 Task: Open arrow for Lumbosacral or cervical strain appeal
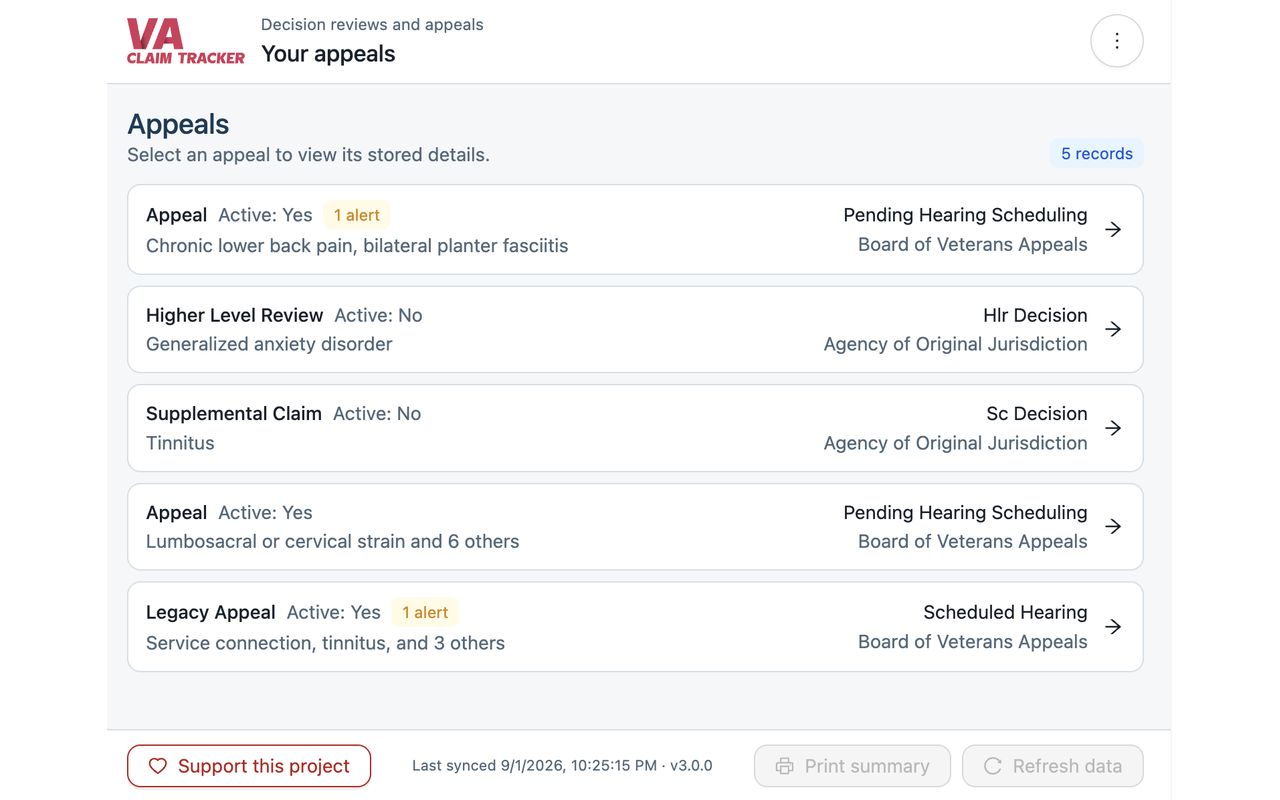pyautogui.click(x=1113, y=526)
